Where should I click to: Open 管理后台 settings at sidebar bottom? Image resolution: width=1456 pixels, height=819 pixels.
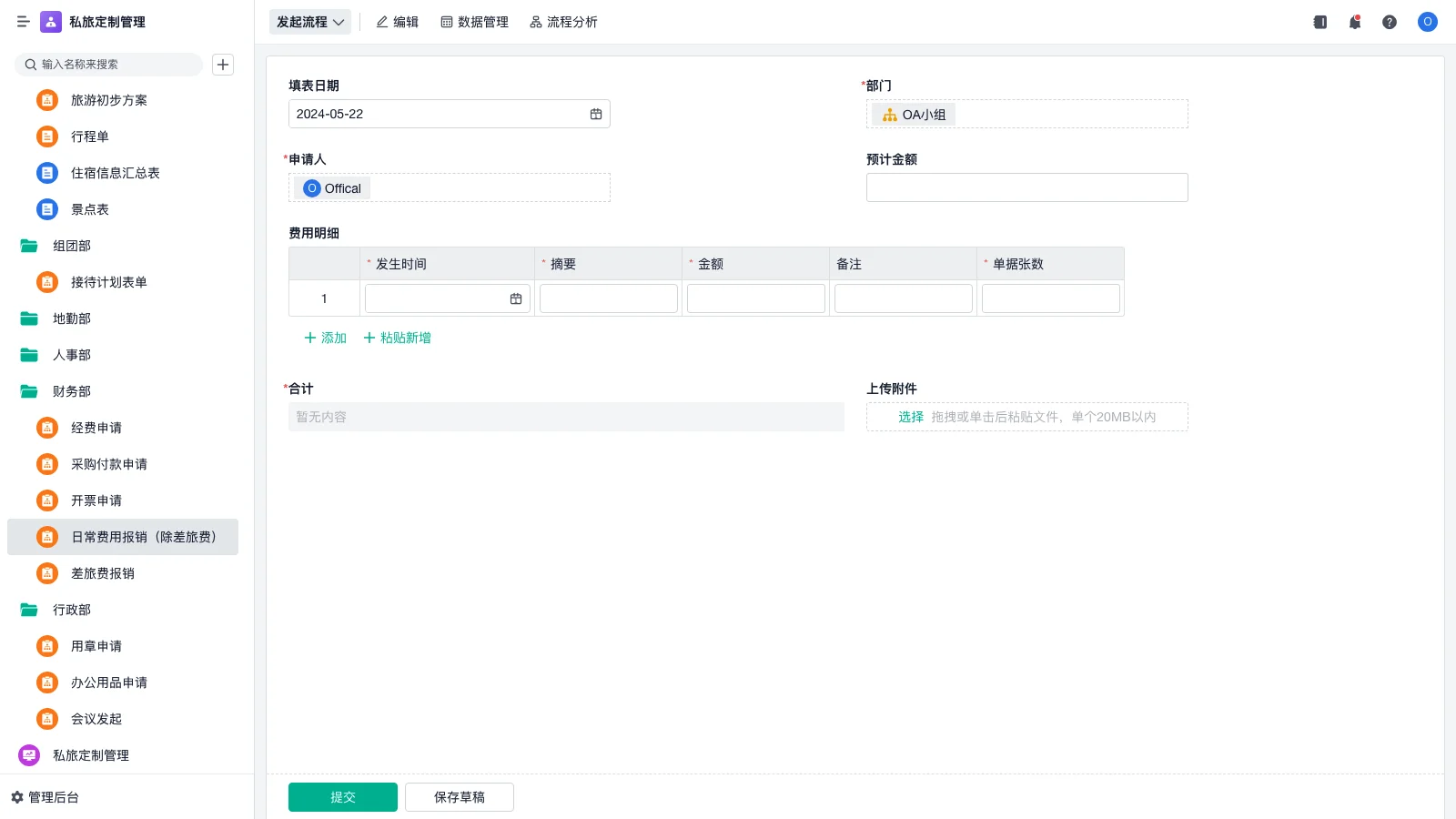click(x=51, y=797)
